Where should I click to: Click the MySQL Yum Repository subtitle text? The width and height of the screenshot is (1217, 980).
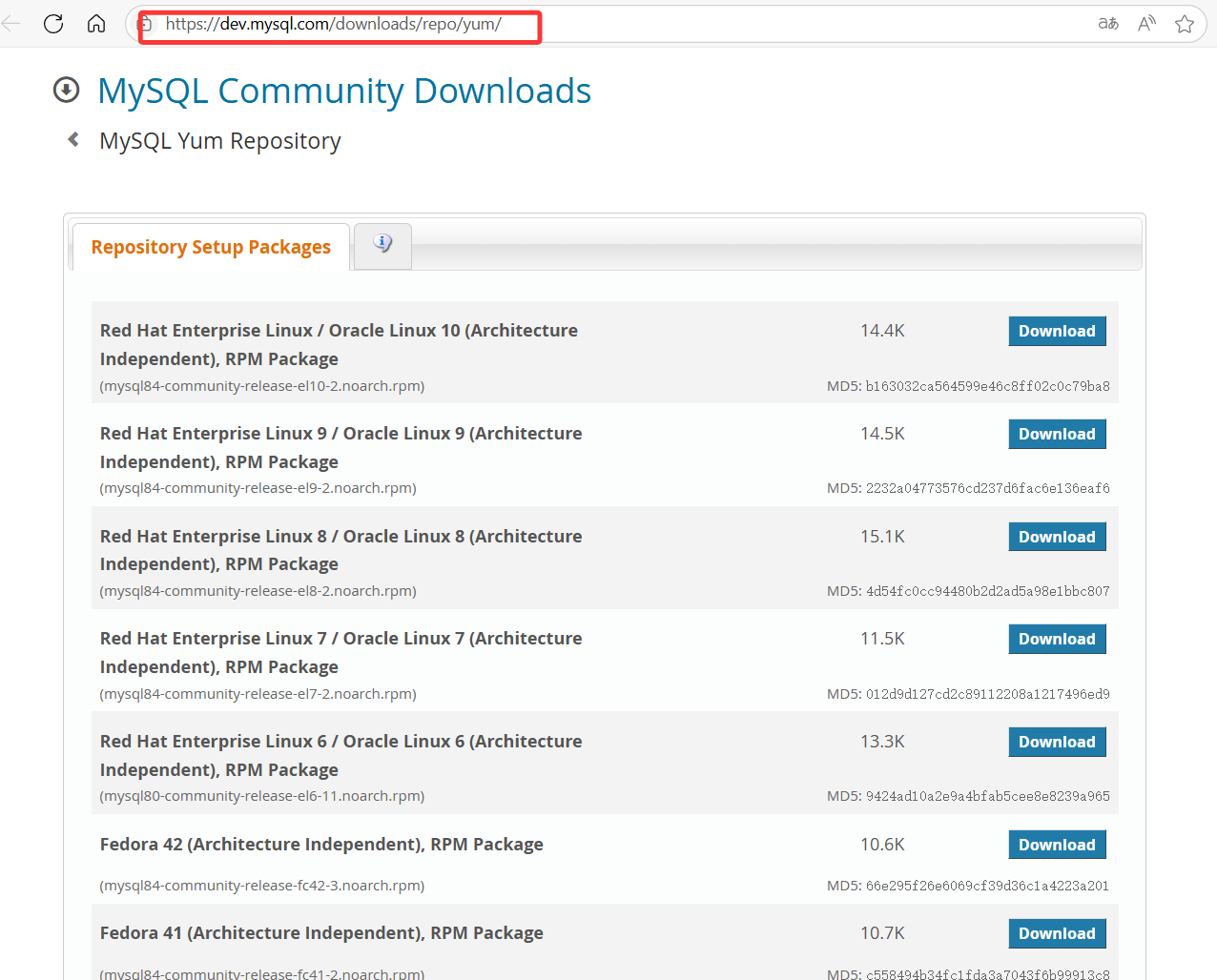220,141
